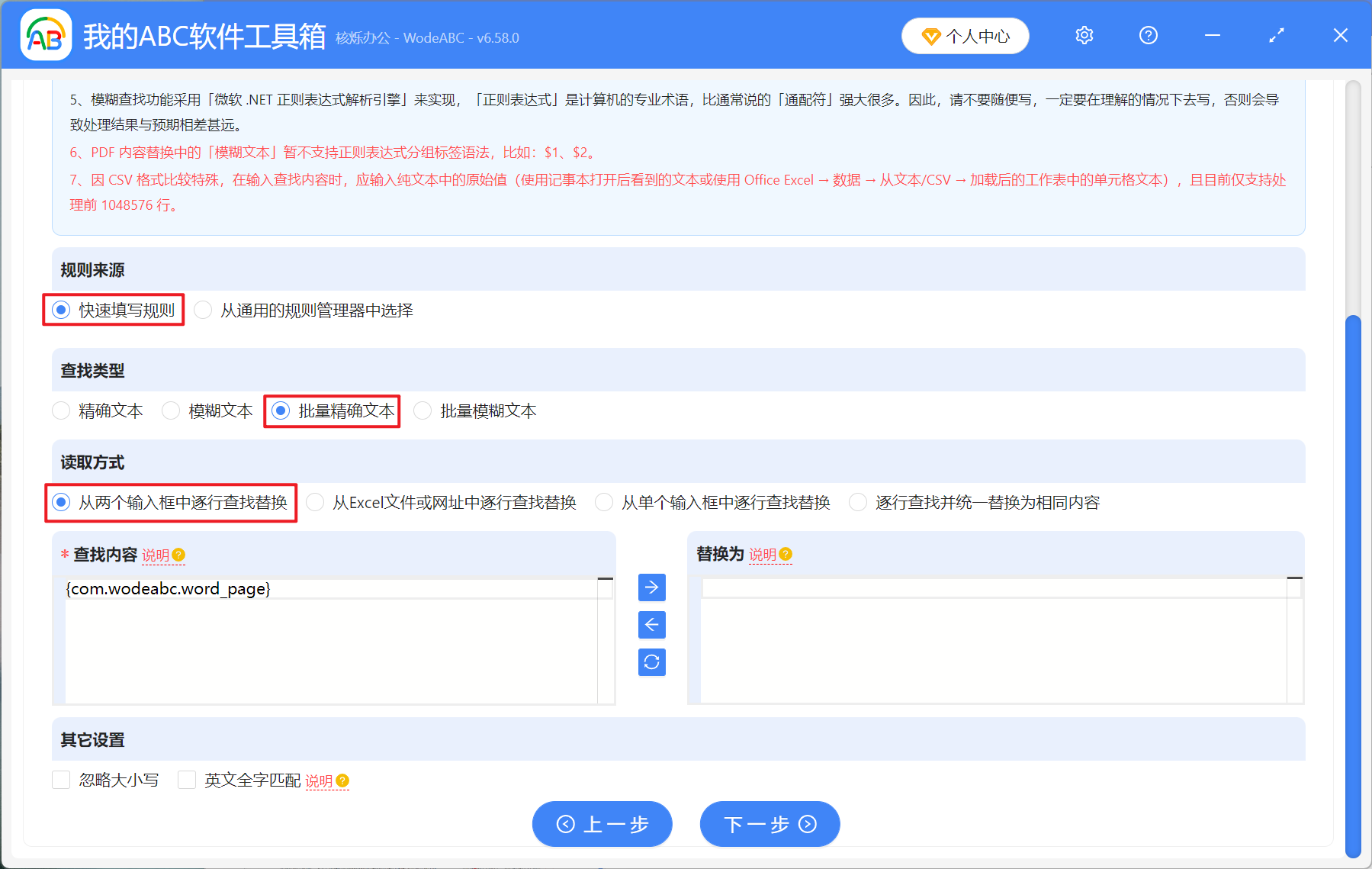Select the 批量模糊文本 search type

[x=423, y=410]
